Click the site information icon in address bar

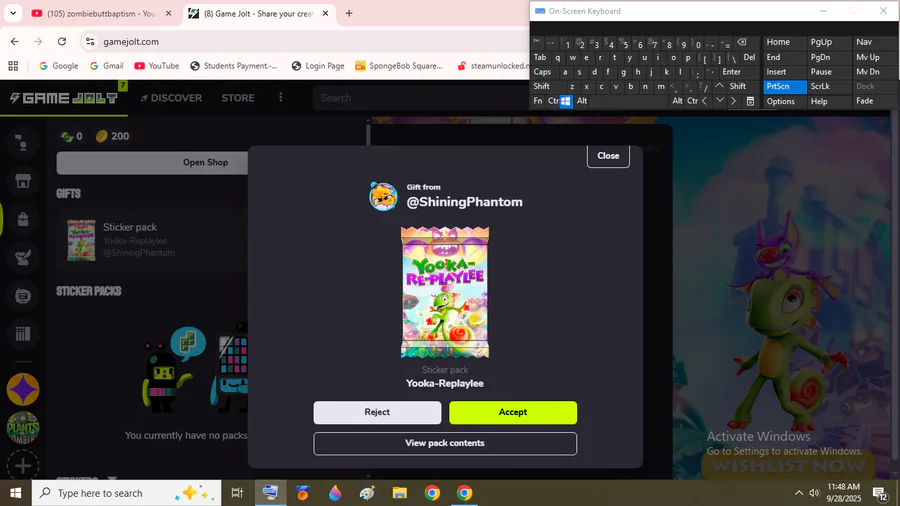point(90,41)
